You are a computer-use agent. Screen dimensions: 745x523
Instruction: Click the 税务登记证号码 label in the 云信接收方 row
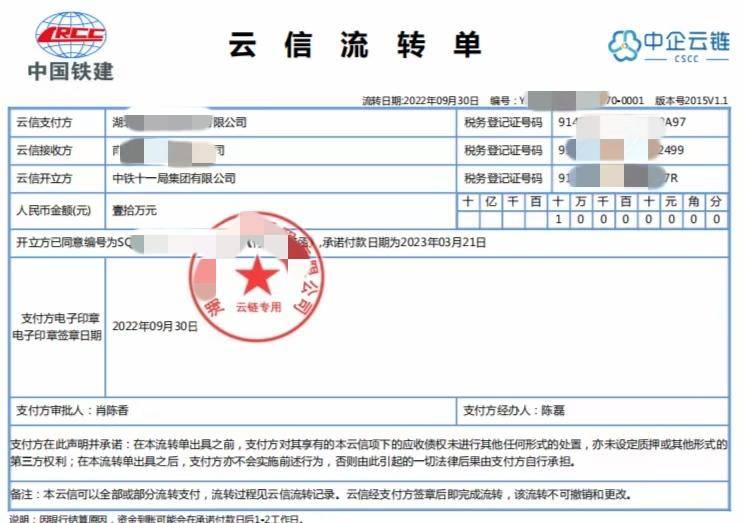click(x=503, y=151)
